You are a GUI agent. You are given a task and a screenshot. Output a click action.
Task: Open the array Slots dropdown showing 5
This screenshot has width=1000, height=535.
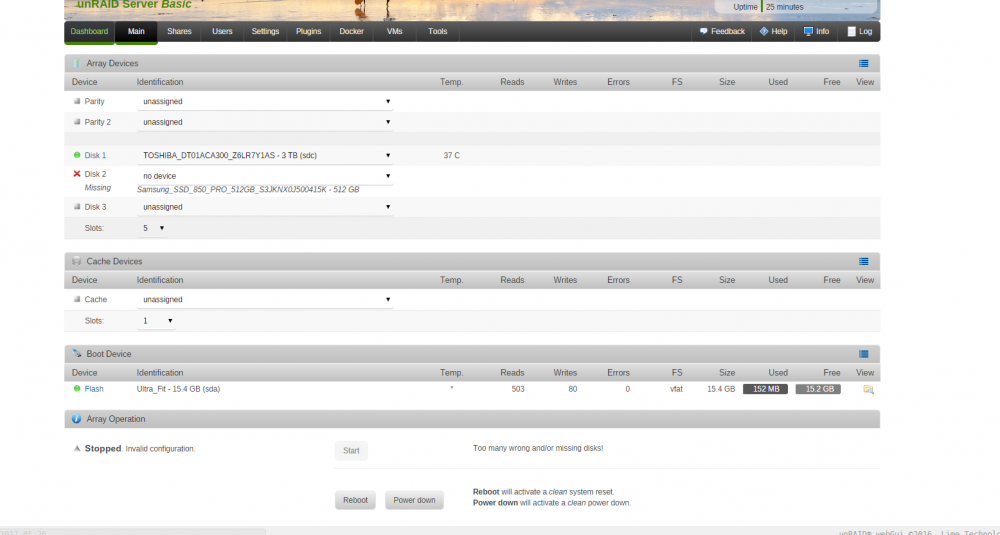pos(152,228)
